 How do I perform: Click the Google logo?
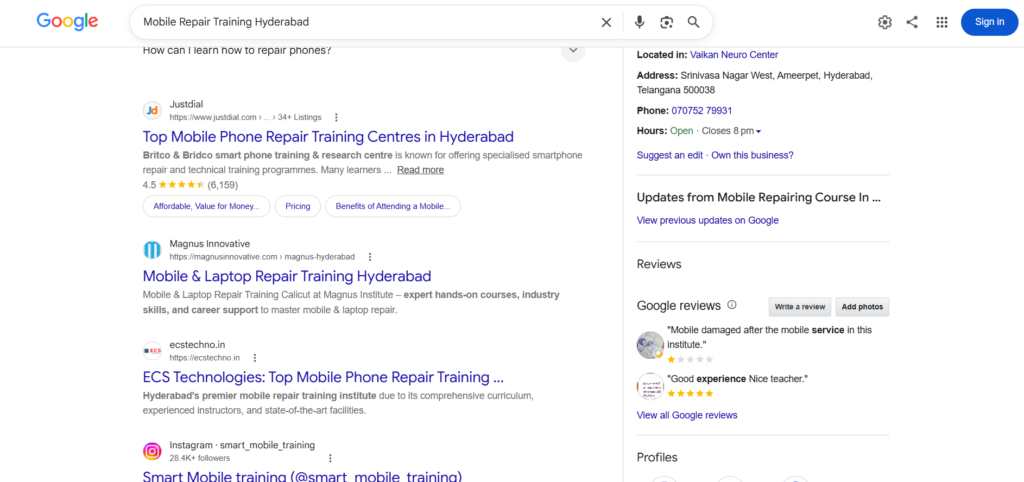67,22
